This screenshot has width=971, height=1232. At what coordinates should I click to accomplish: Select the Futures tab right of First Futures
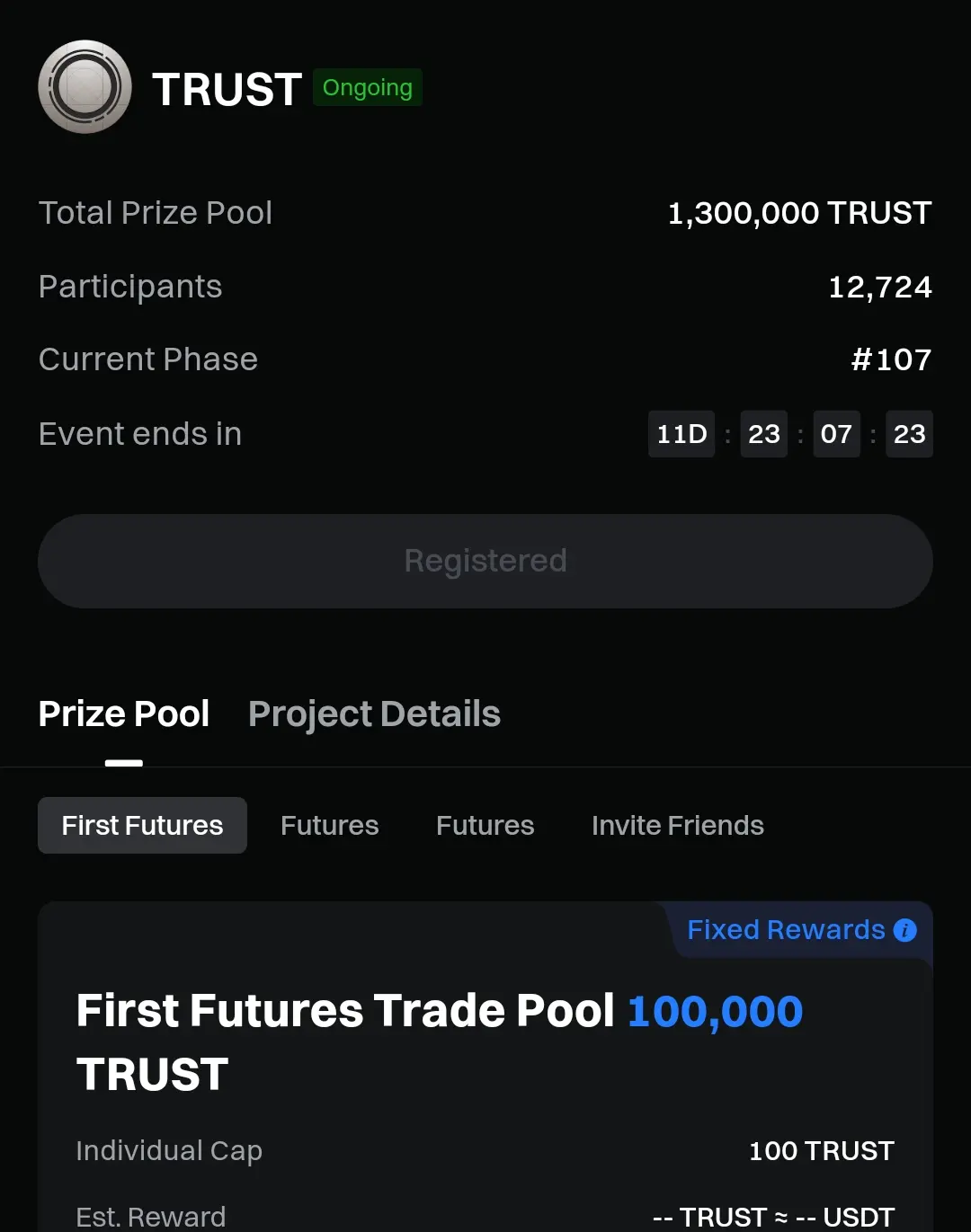(329, 826)
